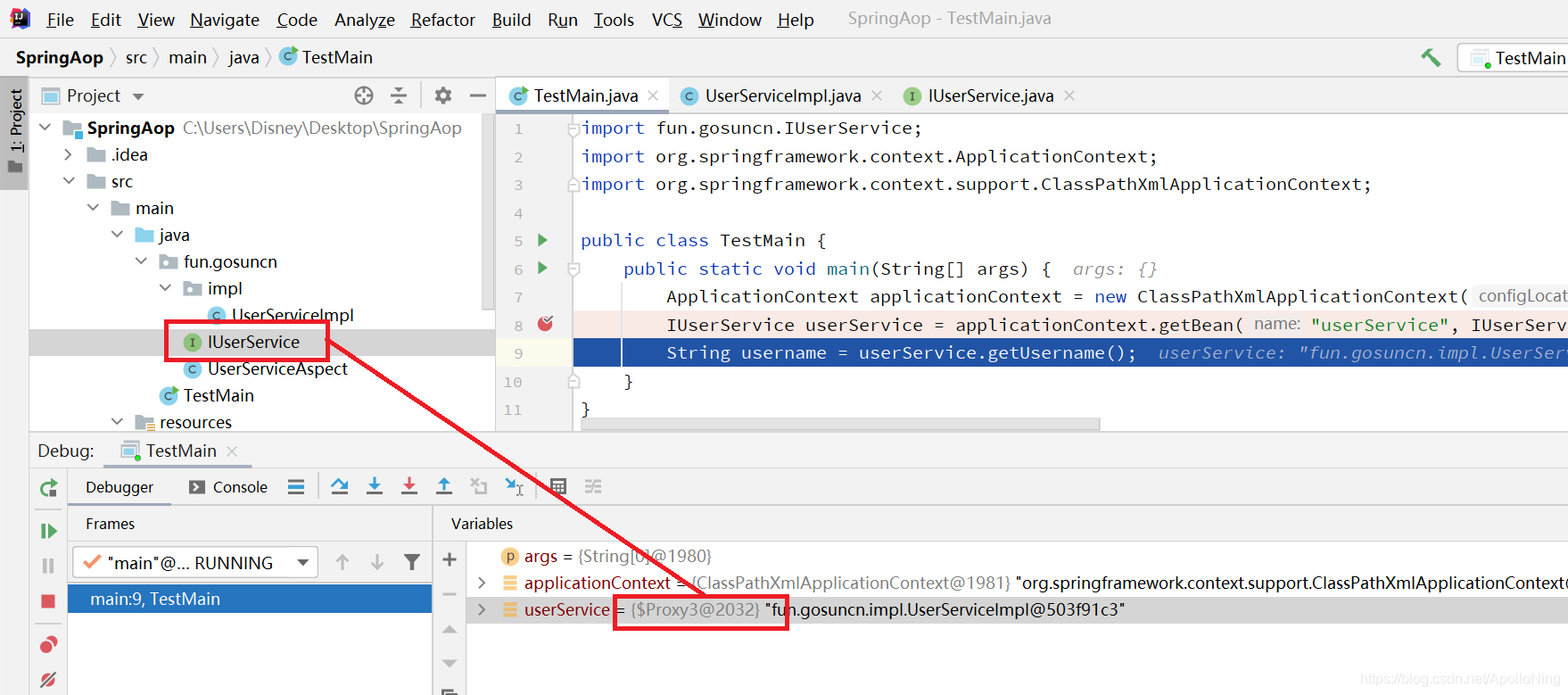Viewport: 1568px width, 695px height.
Task: Click Trace Current Stream Chain icon
Action: coord(593,486)
